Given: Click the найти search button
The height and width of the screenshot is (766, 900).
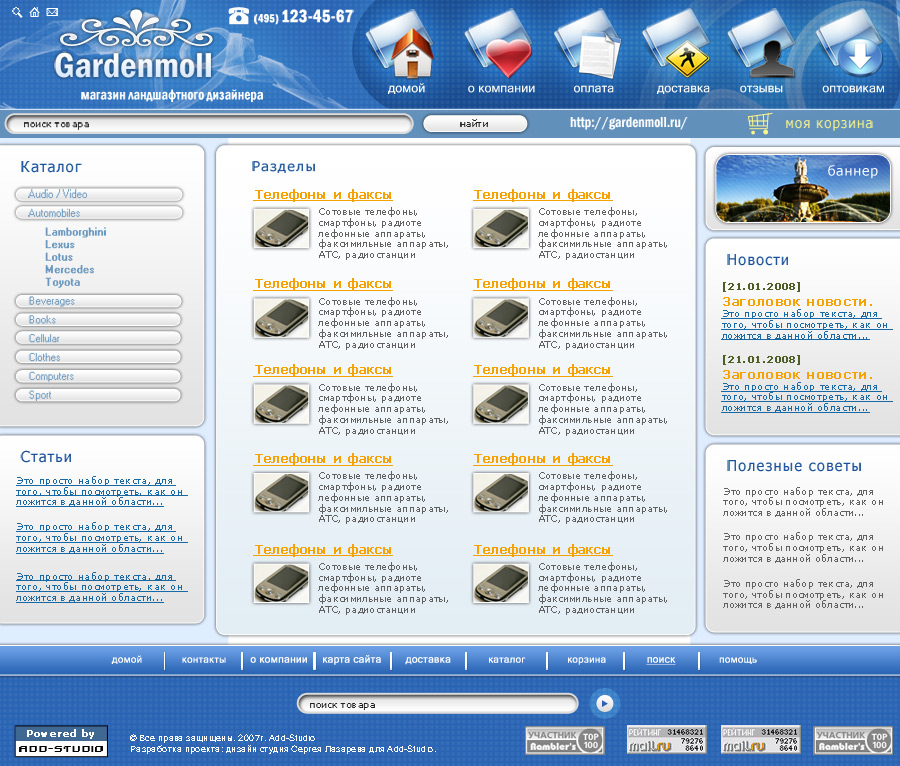Looking at the screenshot, I should coord(474,123).
